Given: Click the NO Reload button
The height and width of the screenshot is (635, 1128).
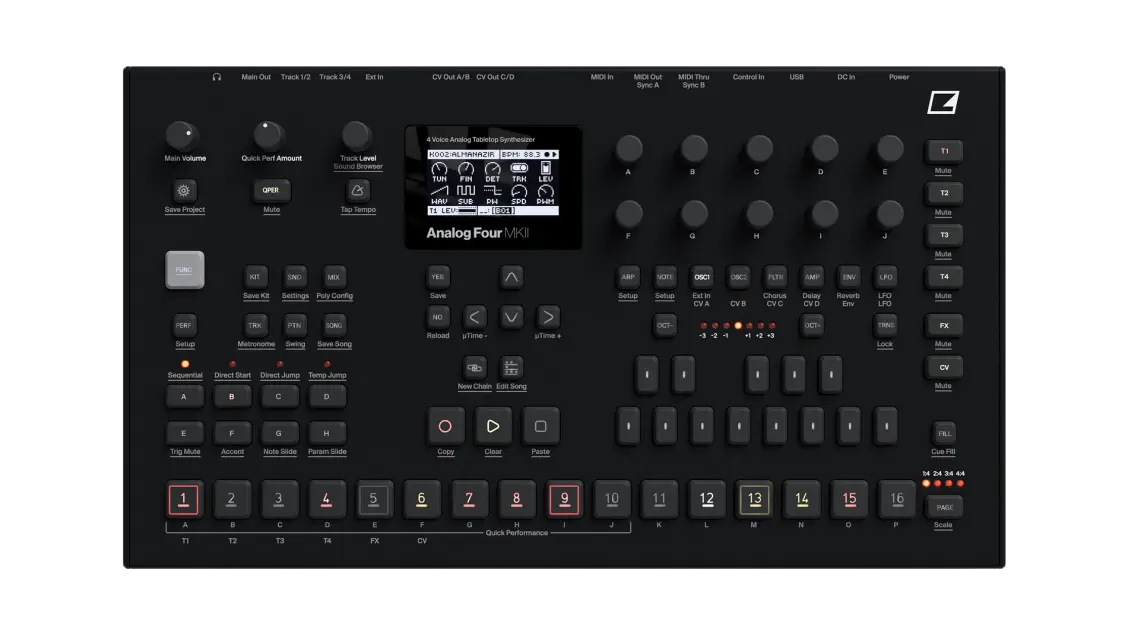Looking at the screenshot, I should [437, 317].
